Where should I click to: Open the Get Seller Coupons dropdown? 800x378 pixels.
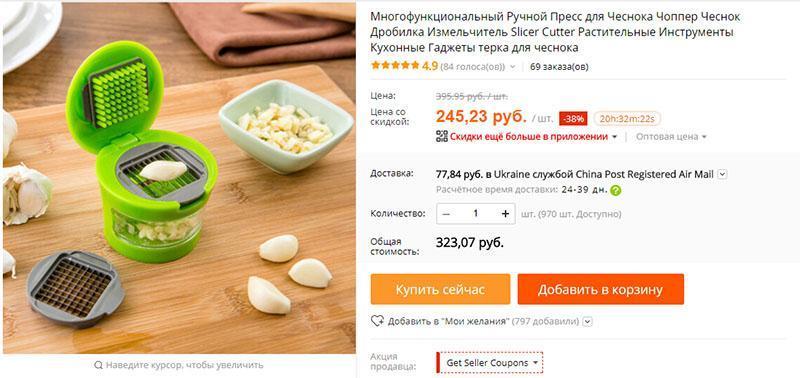[490, 363]
